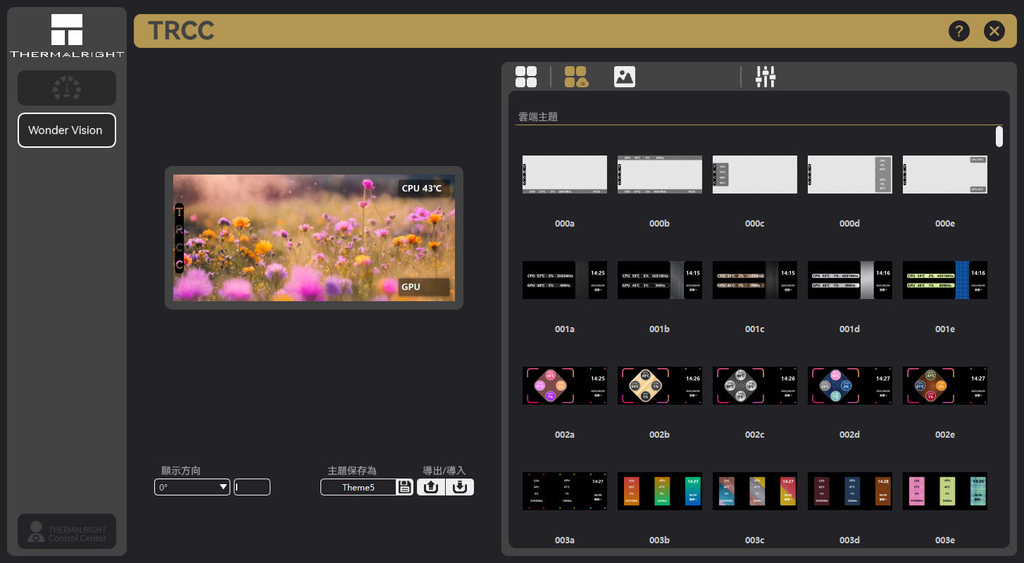Select theme thumbnail 000b
Screen dimensions: 1024x563
coord(660,174)
